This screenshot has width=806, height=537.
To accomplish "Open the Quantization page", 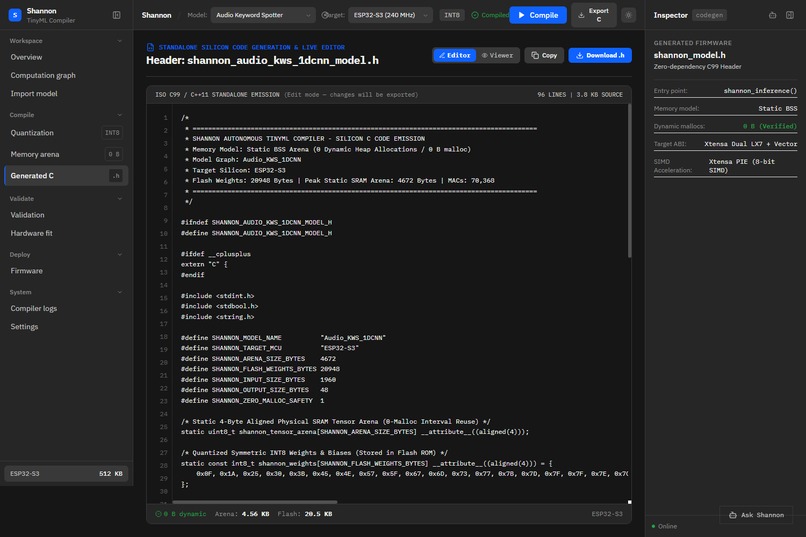I will (66, 133).
